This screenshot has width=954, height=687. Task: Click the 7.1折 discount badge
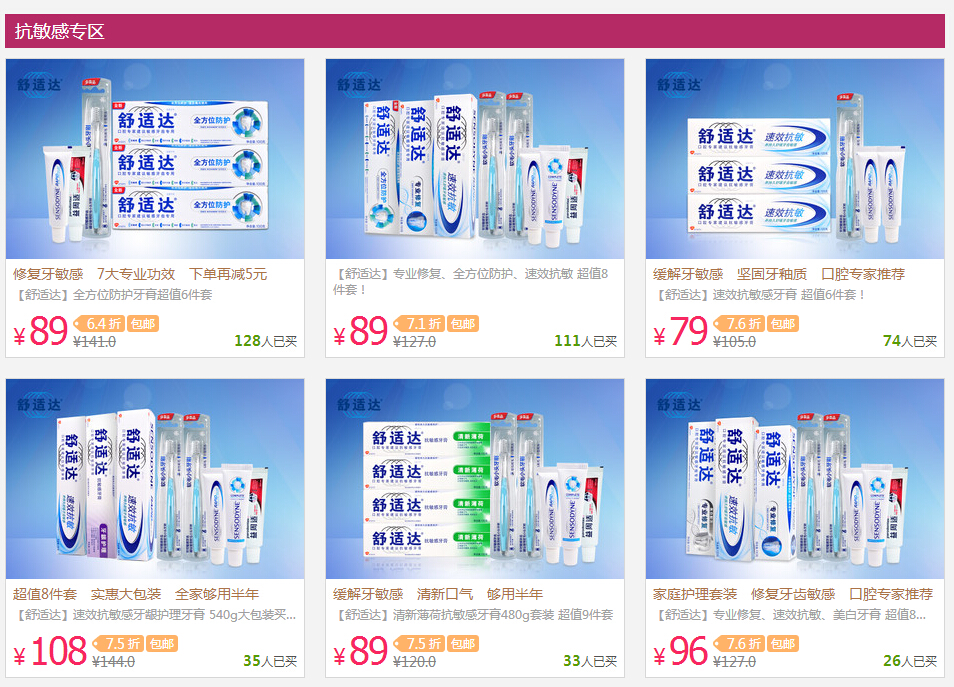pos(419,324)
